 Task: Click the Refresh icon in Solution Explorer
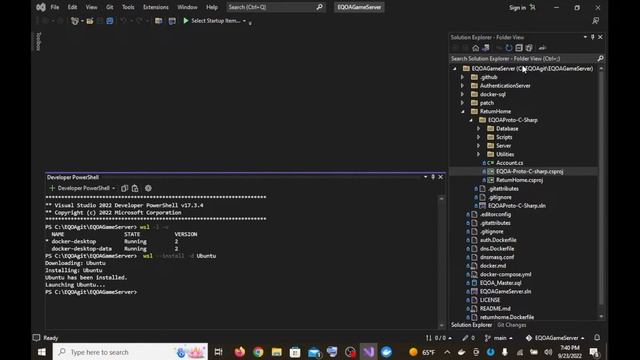coord(509,48)
